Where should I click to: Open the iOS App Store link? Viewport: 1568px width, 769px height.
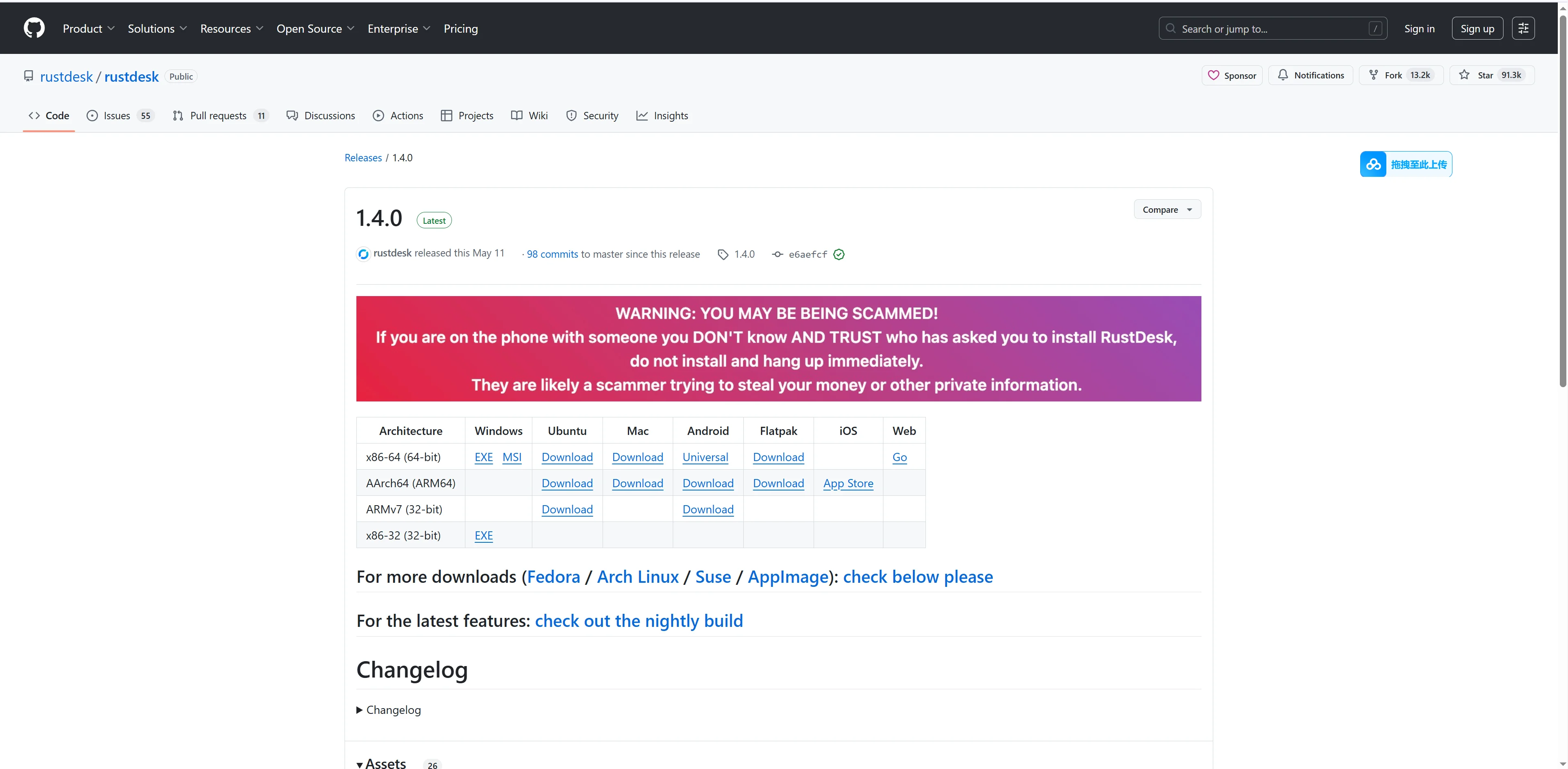848,484
